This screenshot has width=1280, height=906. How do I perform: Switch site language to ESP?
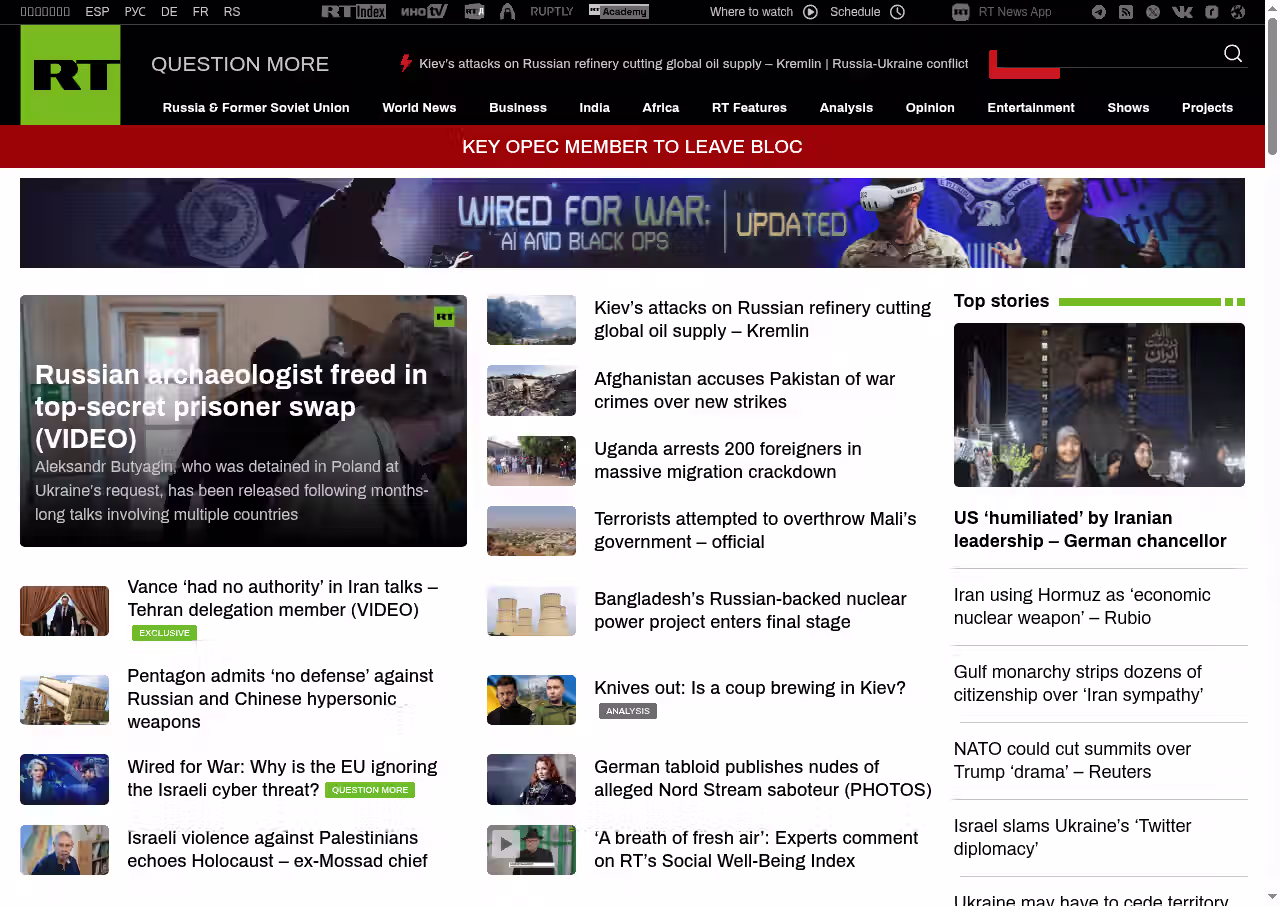click(97, 12)
